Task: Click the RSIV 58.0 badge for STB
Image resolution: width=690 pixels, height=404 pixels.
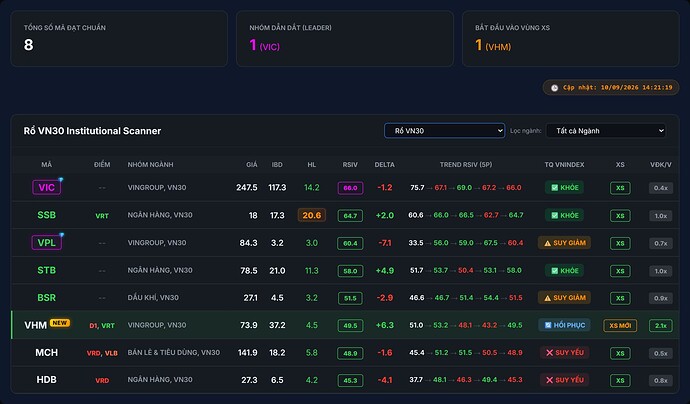Action: [x=350, y=271]
